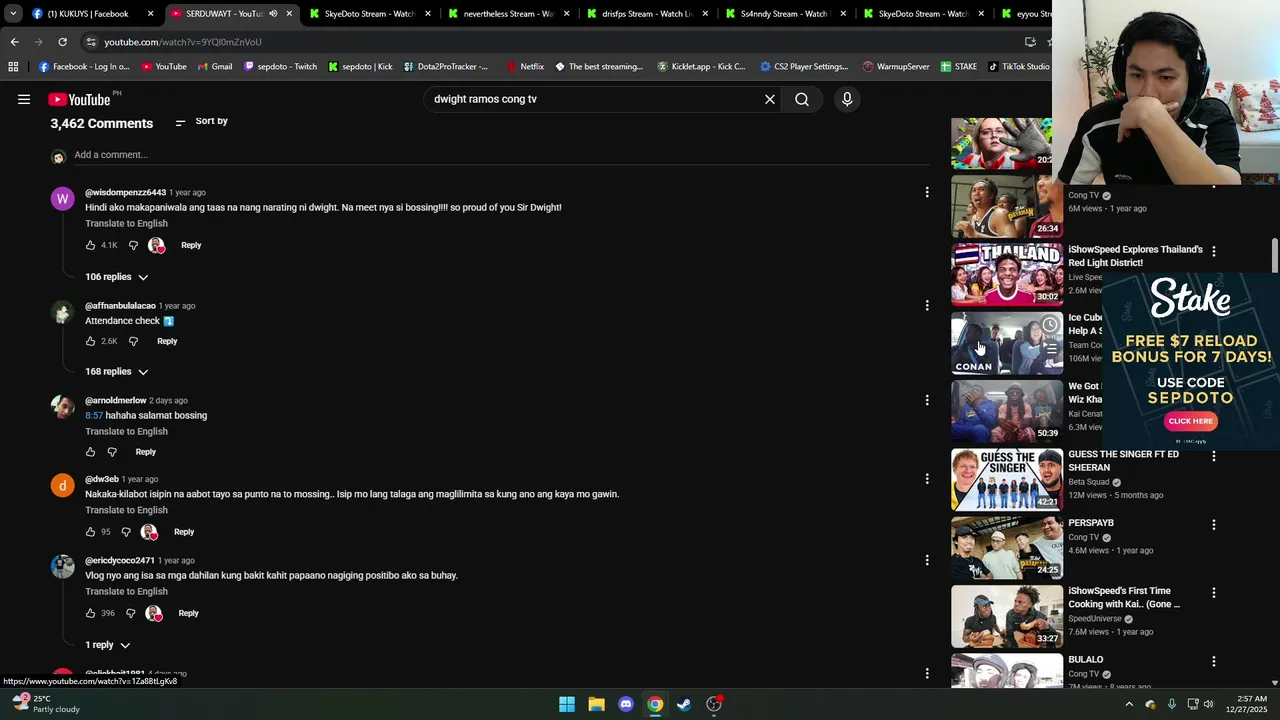Open Windows Start menu on taskbar

pos(567,704)
